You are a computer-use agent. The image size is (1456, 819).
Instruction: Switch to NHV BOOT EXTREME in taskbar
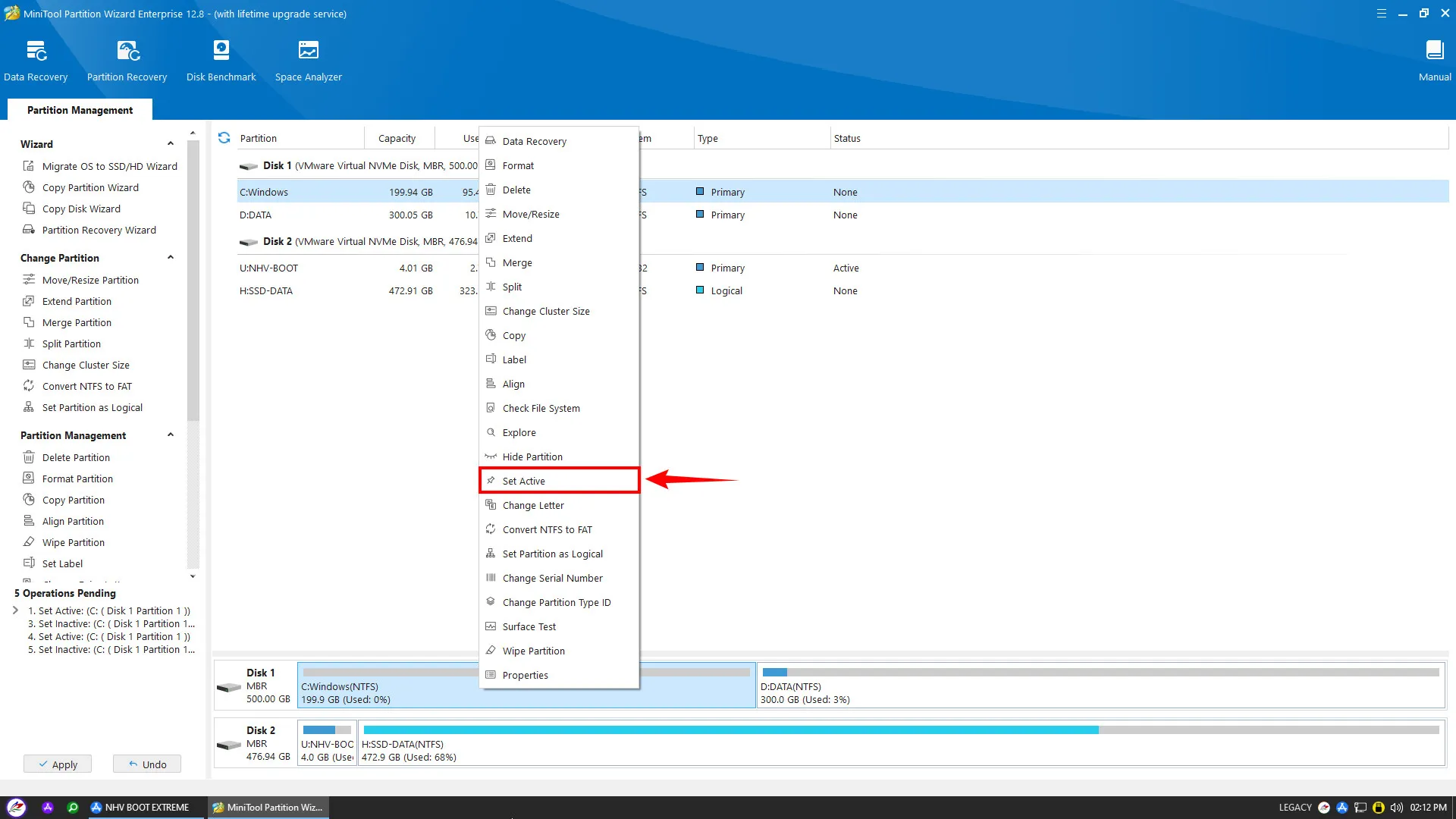(x=140, y=807)
